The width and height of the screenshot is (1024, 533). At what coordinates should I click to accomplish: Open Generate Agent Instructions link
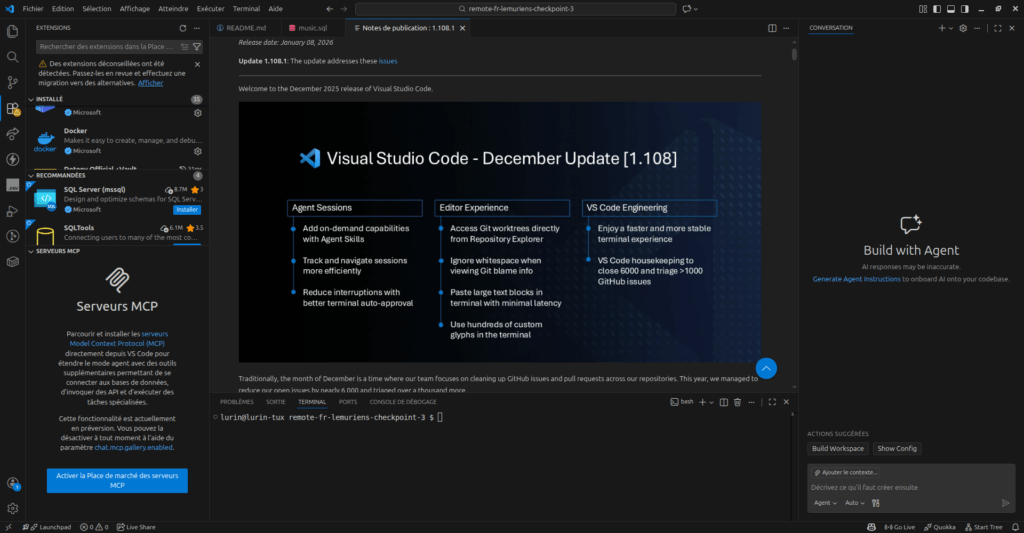(x=856, y=280)
